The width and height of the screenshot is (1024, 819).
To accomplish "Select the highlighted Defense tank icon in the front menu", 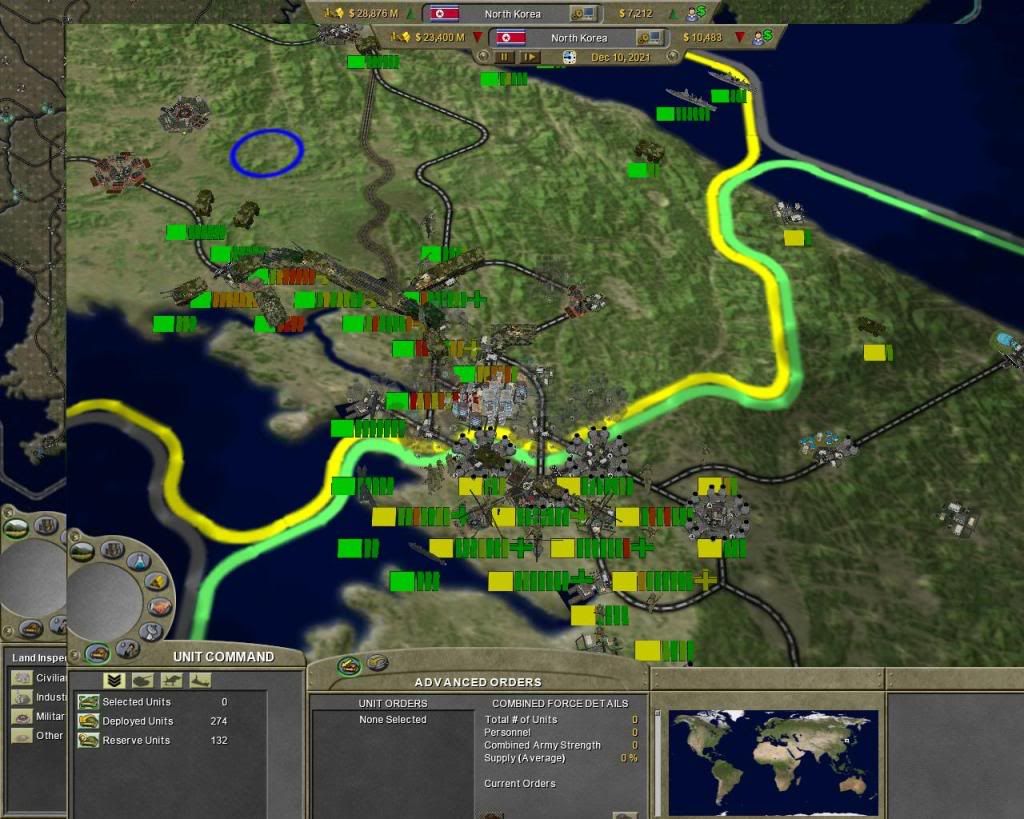I will pyautogui.click(x=97, y=652).
